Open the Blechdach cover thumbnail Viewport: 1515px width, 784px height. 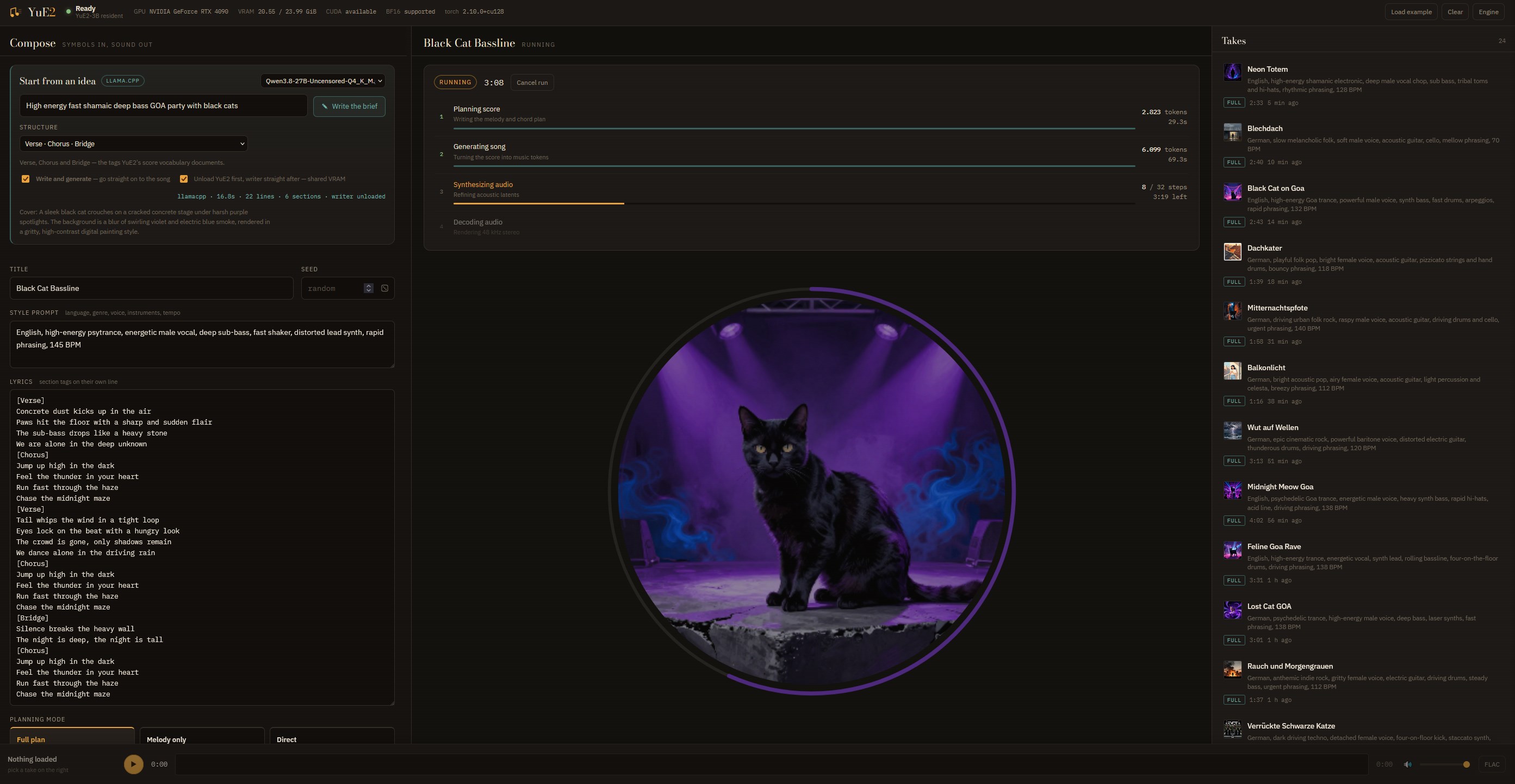[x=1232, y=132]
